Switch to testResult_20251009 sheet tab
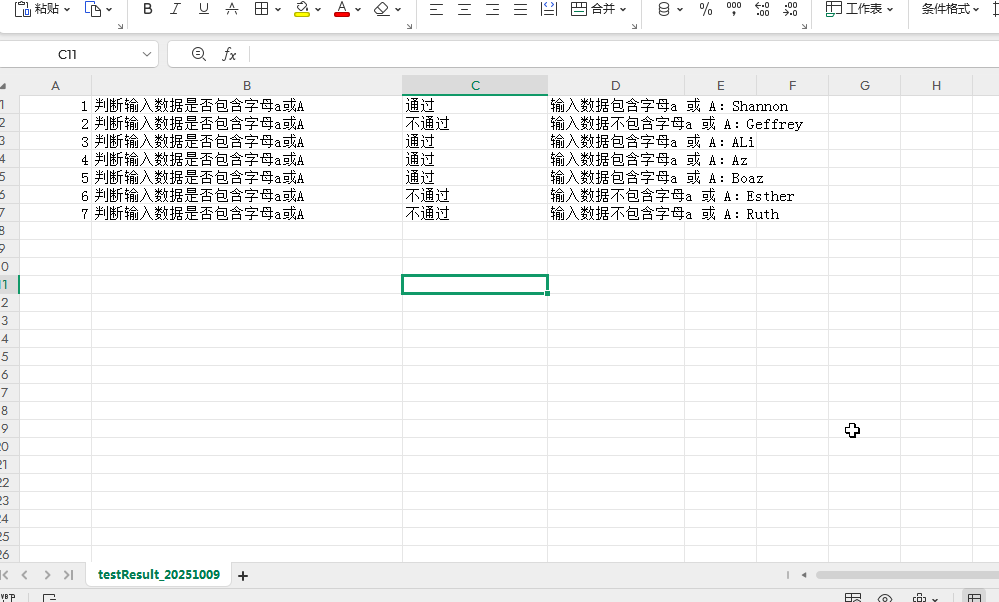Screen dimensions: 999x602 click(x=159, y=575)
